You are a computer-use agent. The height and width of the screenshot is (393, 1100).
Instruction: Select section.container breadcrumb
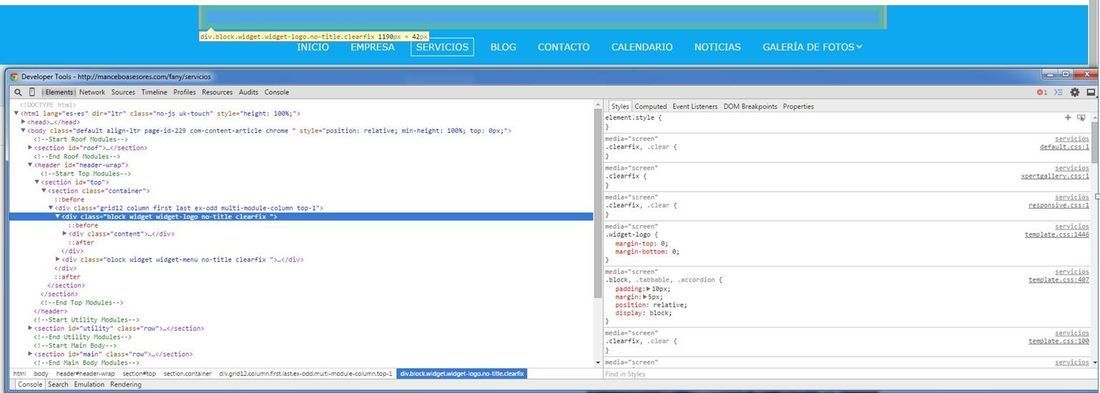pyautogui.click(x=187, y=374)
